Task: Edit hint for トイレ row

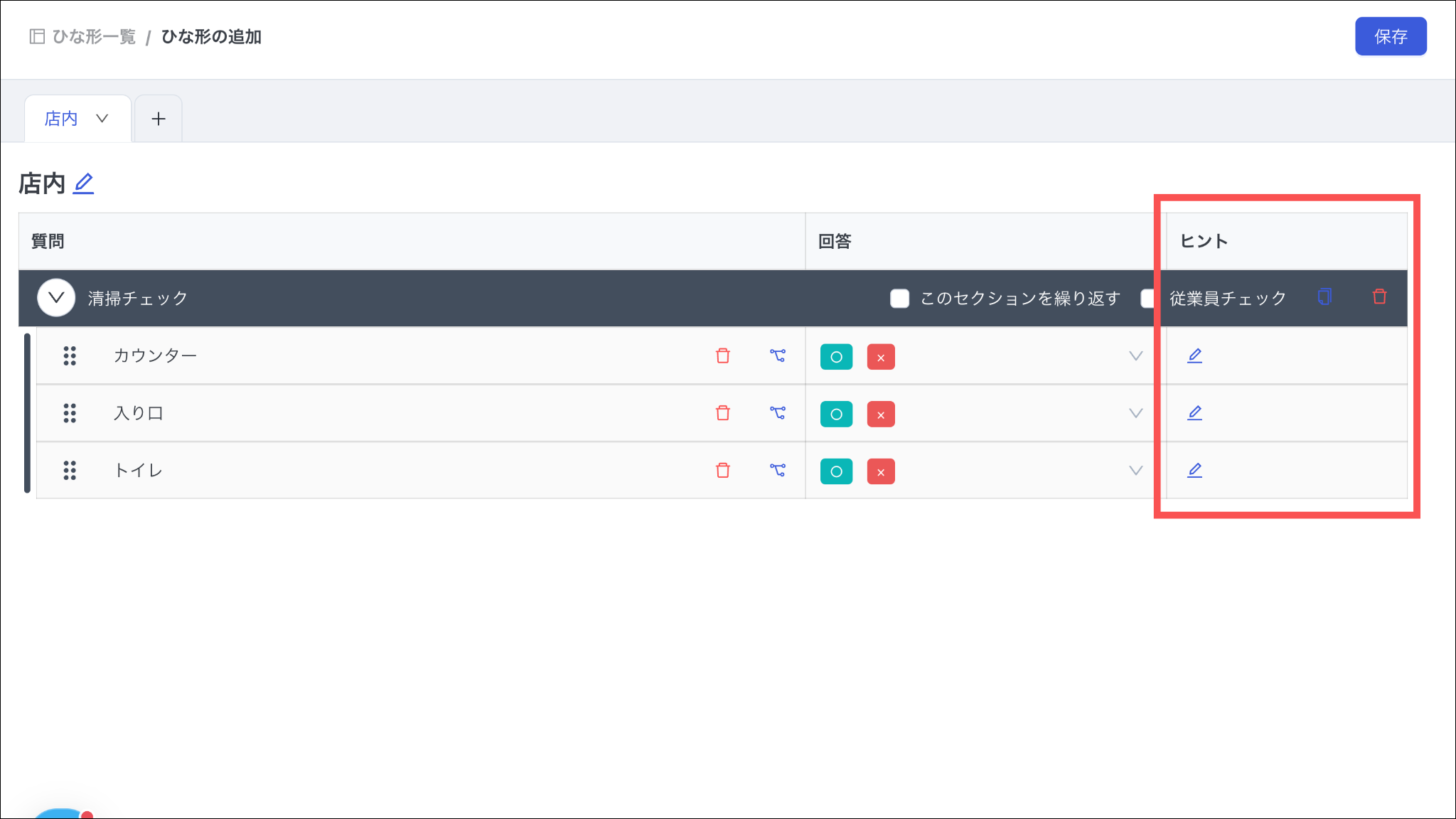Action: 1194,471
